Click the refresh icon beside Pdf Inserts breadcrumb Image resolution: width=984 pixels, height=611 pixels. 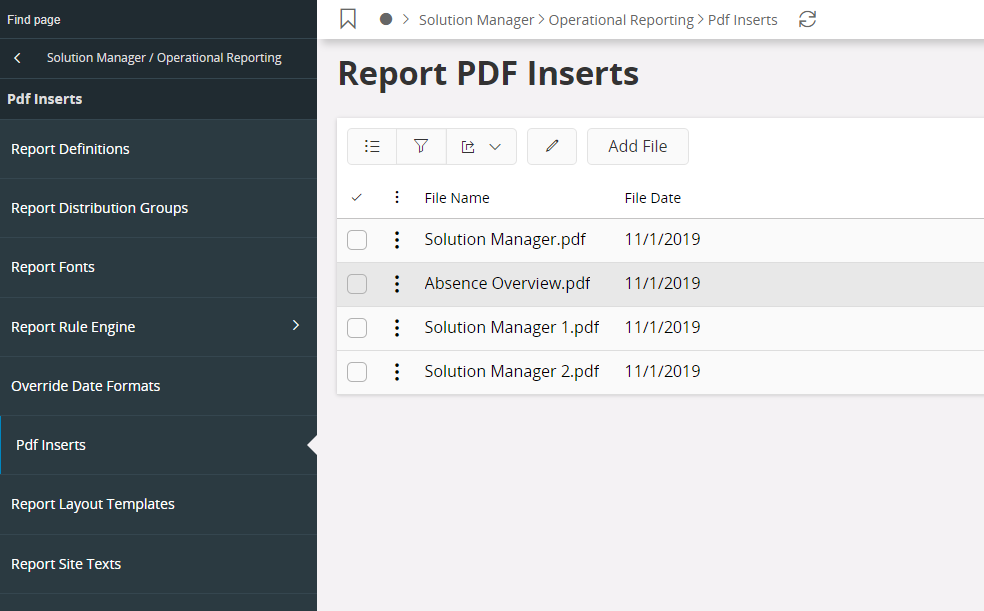[807, 19]
